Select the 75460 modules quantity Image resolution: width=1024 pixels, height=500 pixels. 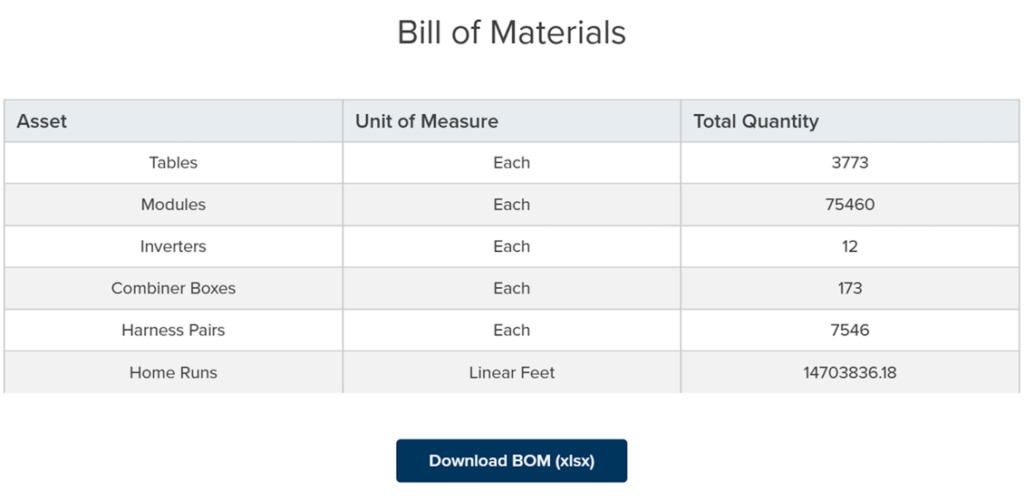[849, 205]
